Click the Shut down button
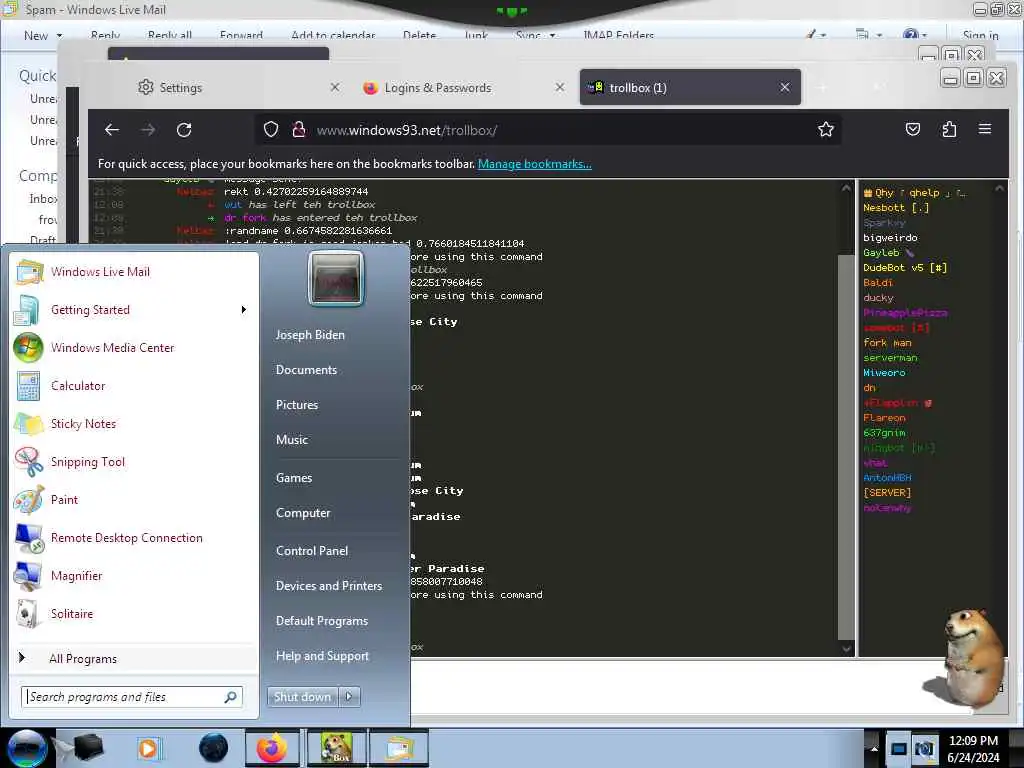Viewport: 1024px width, 768px height. click(303, 697)
